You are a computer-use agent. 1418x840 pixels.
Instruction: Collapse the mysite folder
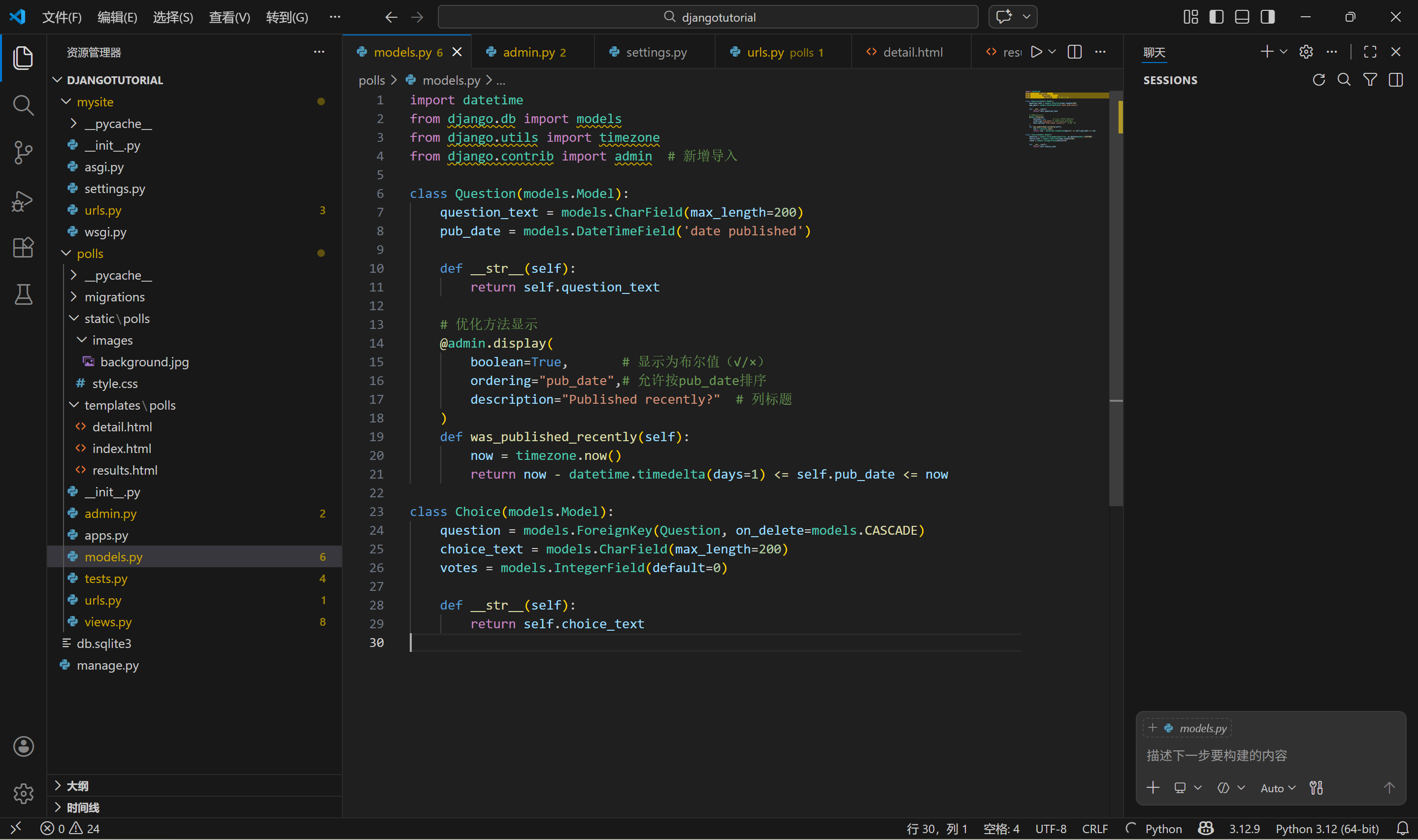pos(95,102)
